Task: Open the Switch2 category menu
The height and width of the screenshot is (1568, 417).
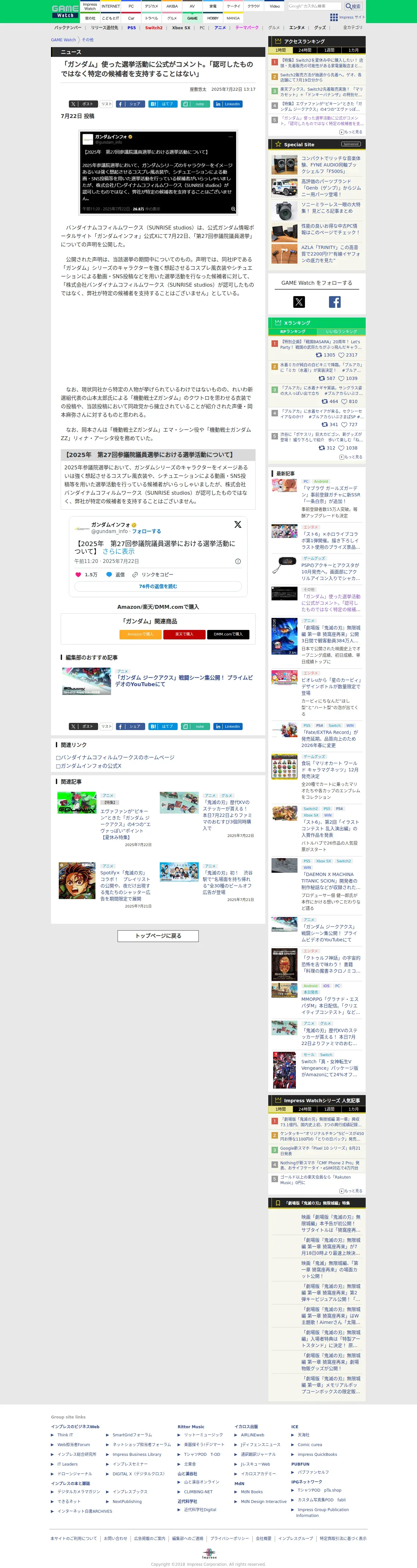Action: pyautogui.click(x=154, y=28)
